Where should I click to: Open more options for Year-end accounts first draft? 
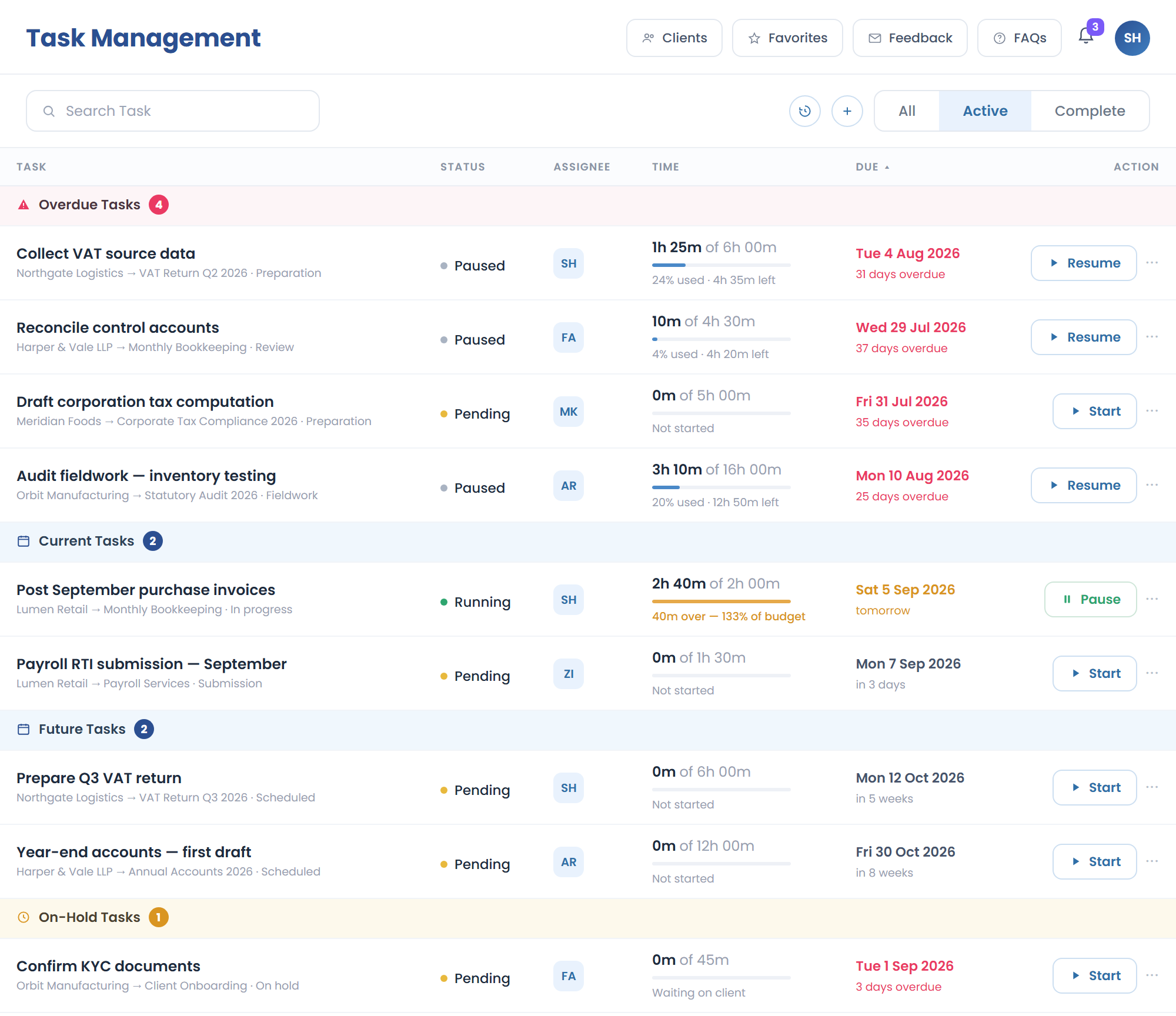point(1152,861)
